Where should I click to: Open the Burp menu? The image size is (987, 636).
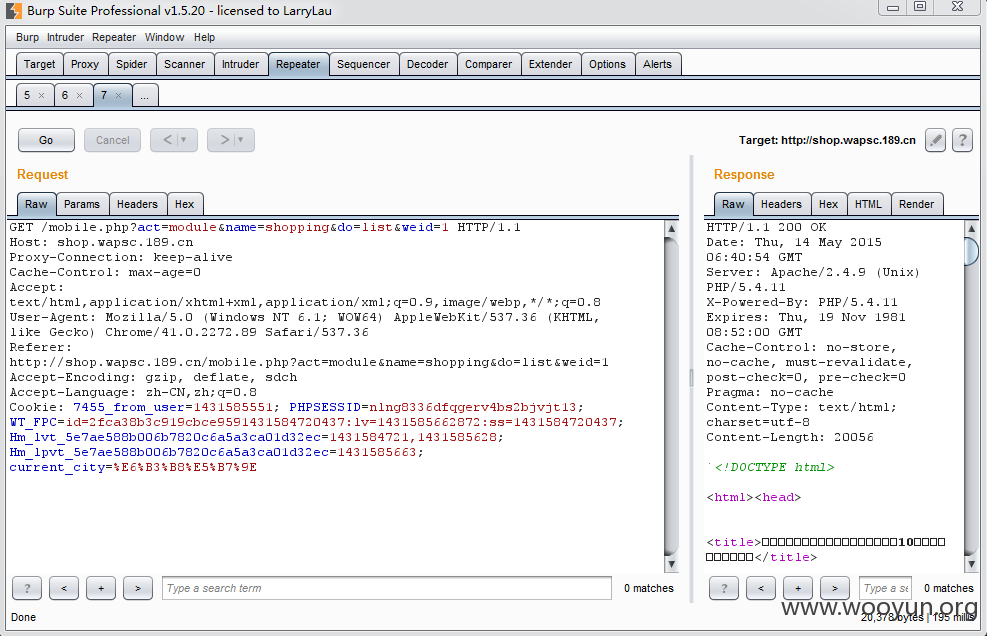pos(27,37)
